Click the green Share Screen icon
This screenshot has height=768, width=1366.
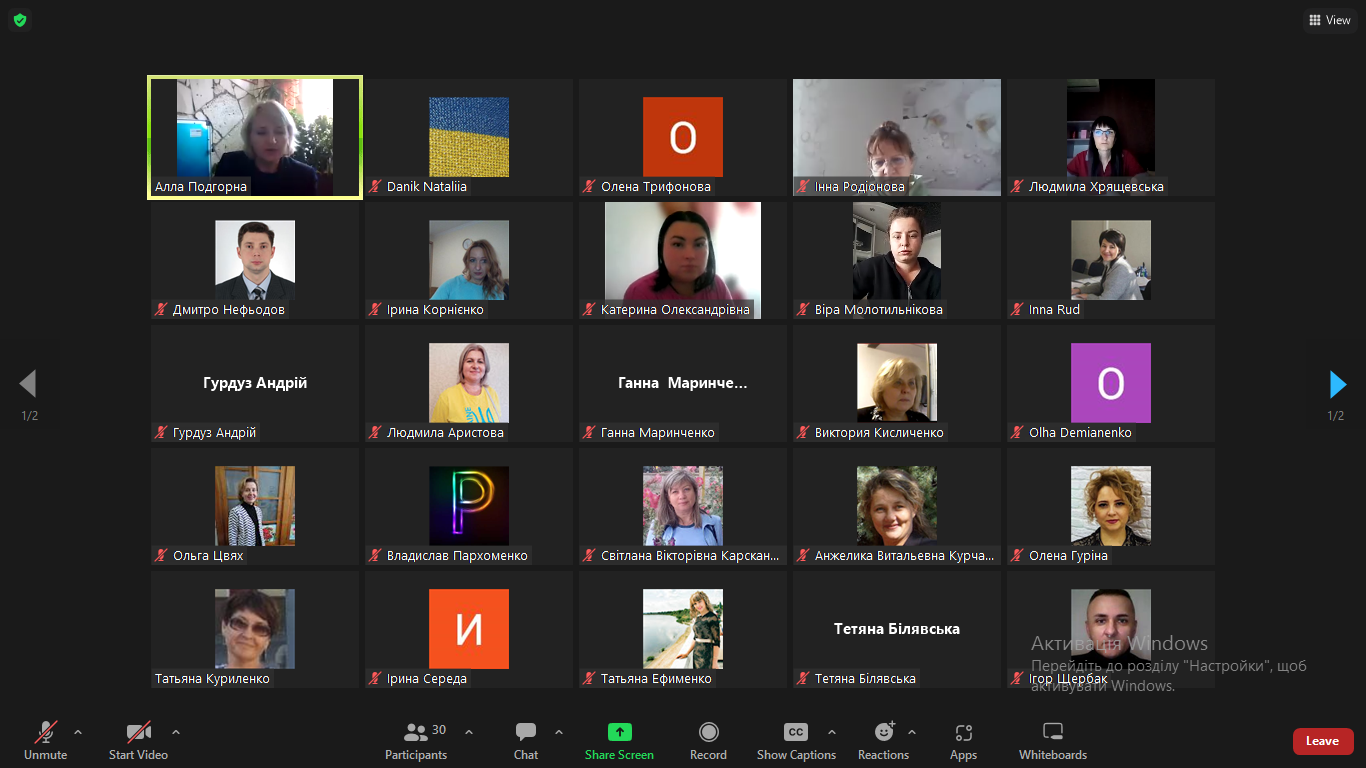[x=619, y=732]
